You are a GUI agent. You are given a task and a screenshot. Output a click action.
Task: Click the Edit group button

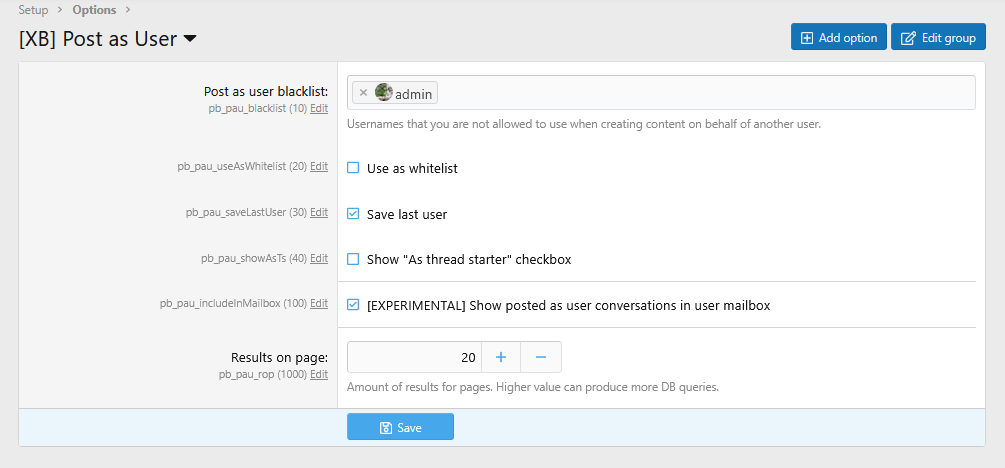coord(938,38)
